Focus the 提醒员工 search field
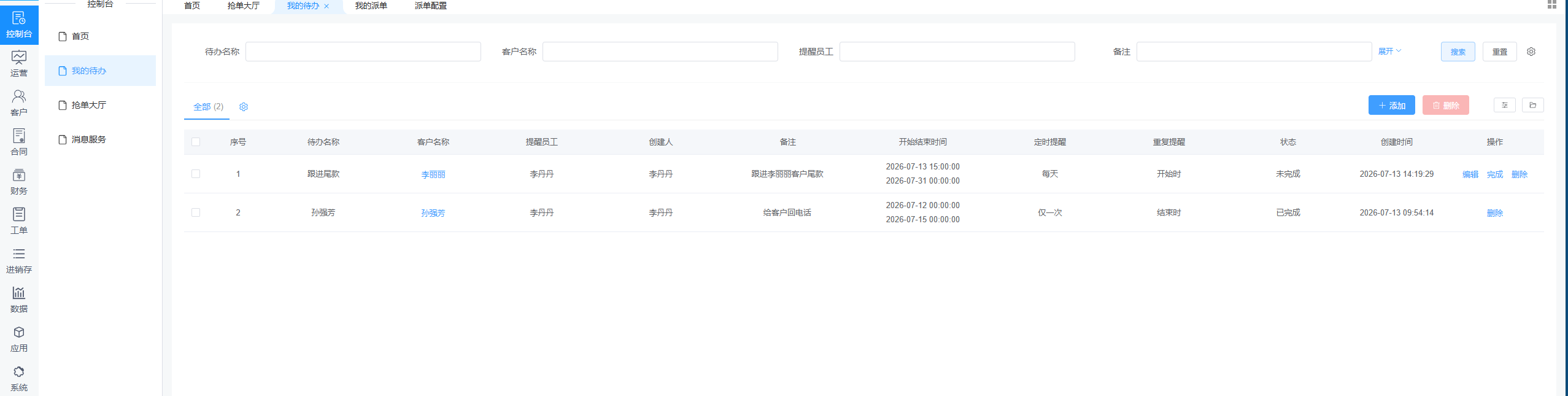The width and height of the screenshot is (1568, 396). coord(957,52)
